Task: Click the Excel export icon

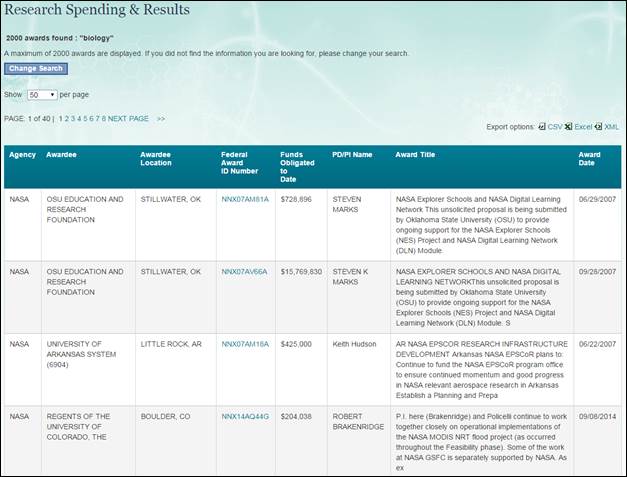Action: tap(568, 127)
